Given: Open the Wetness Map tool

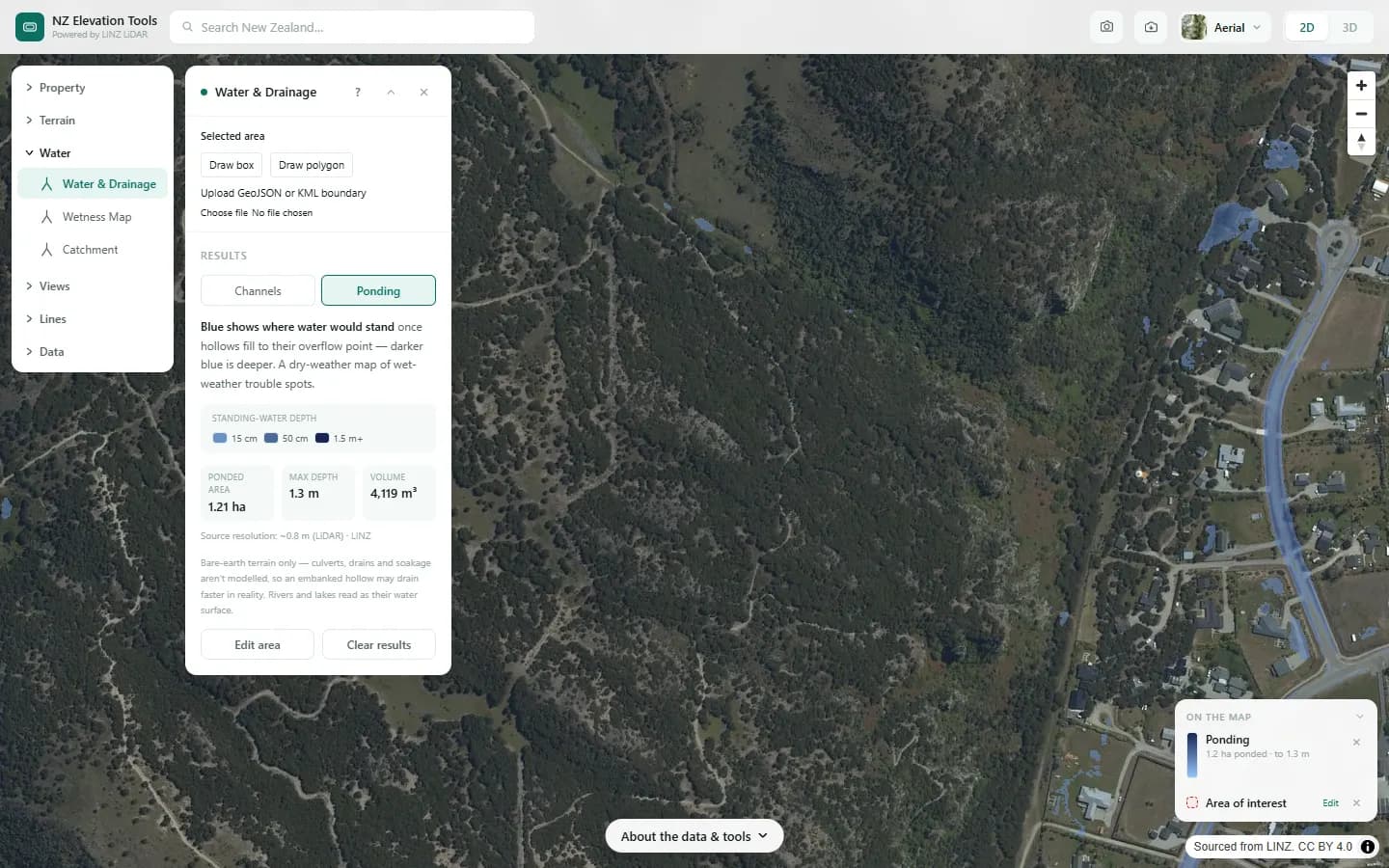Looking at the screenshot, I should click(93, 217).
